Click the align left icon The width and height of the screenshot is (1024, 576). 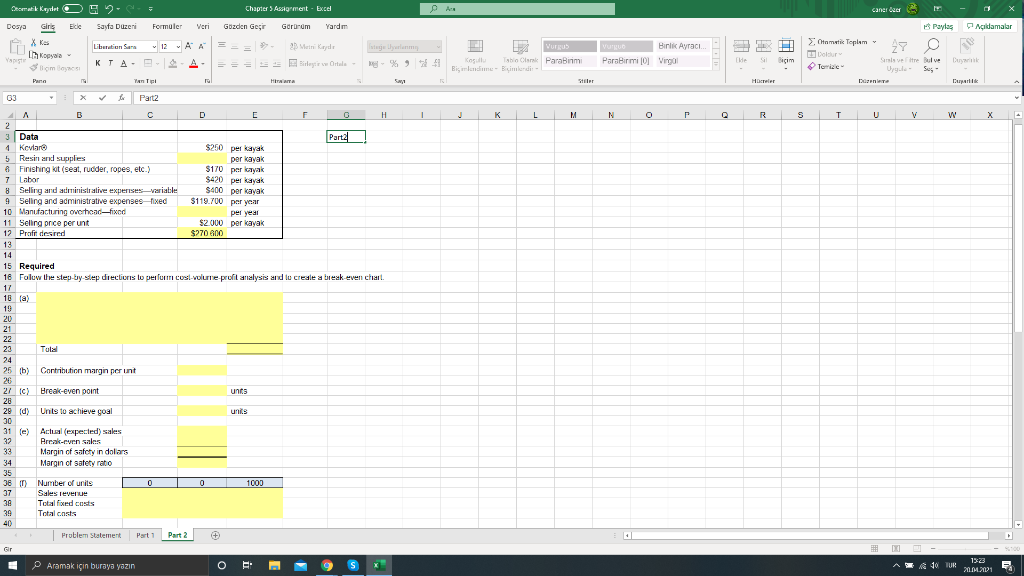point(222,64)
